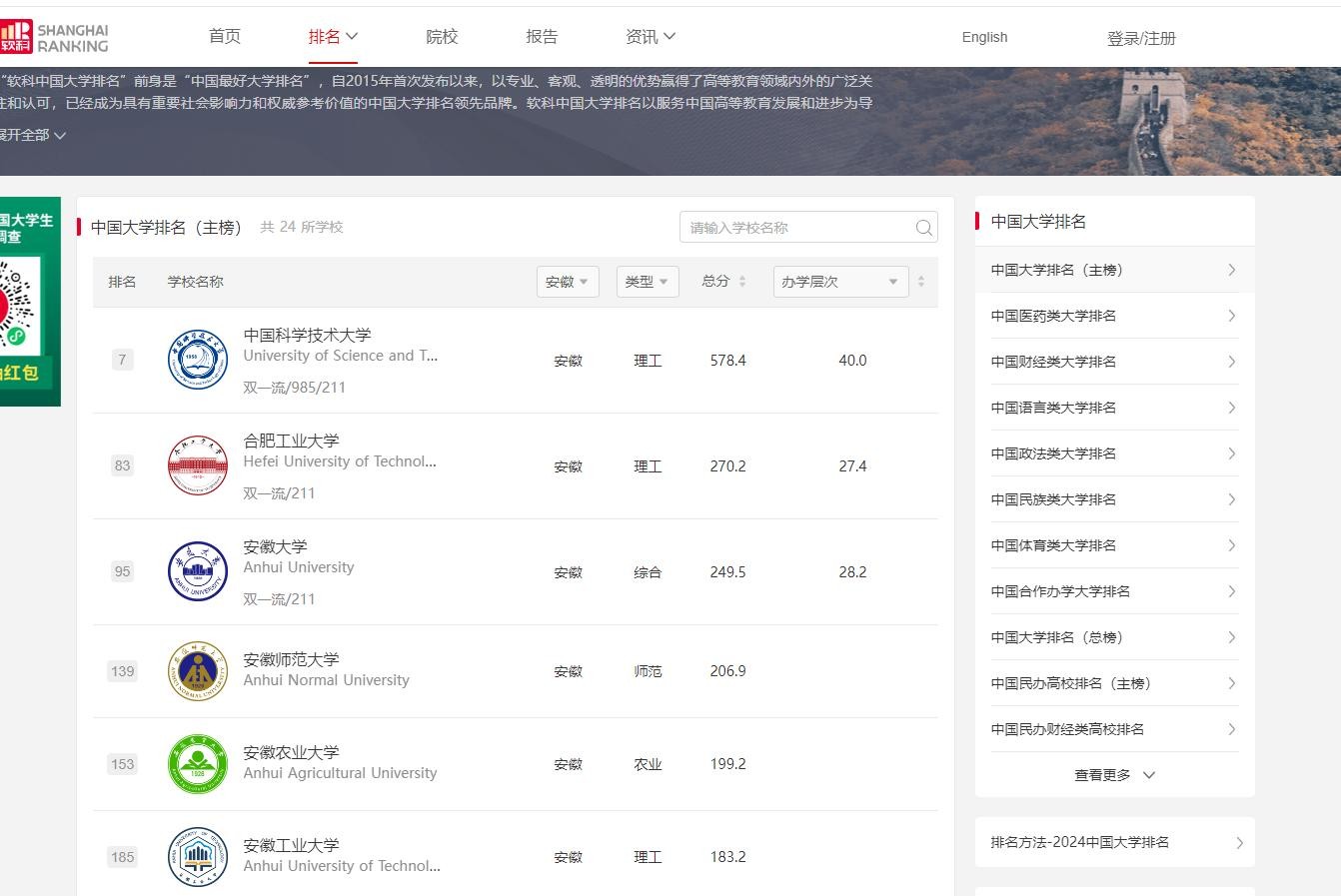Open the 办学层次 indicator dropdown
The height and width of the screenshot is (896, 1341).
839,282
